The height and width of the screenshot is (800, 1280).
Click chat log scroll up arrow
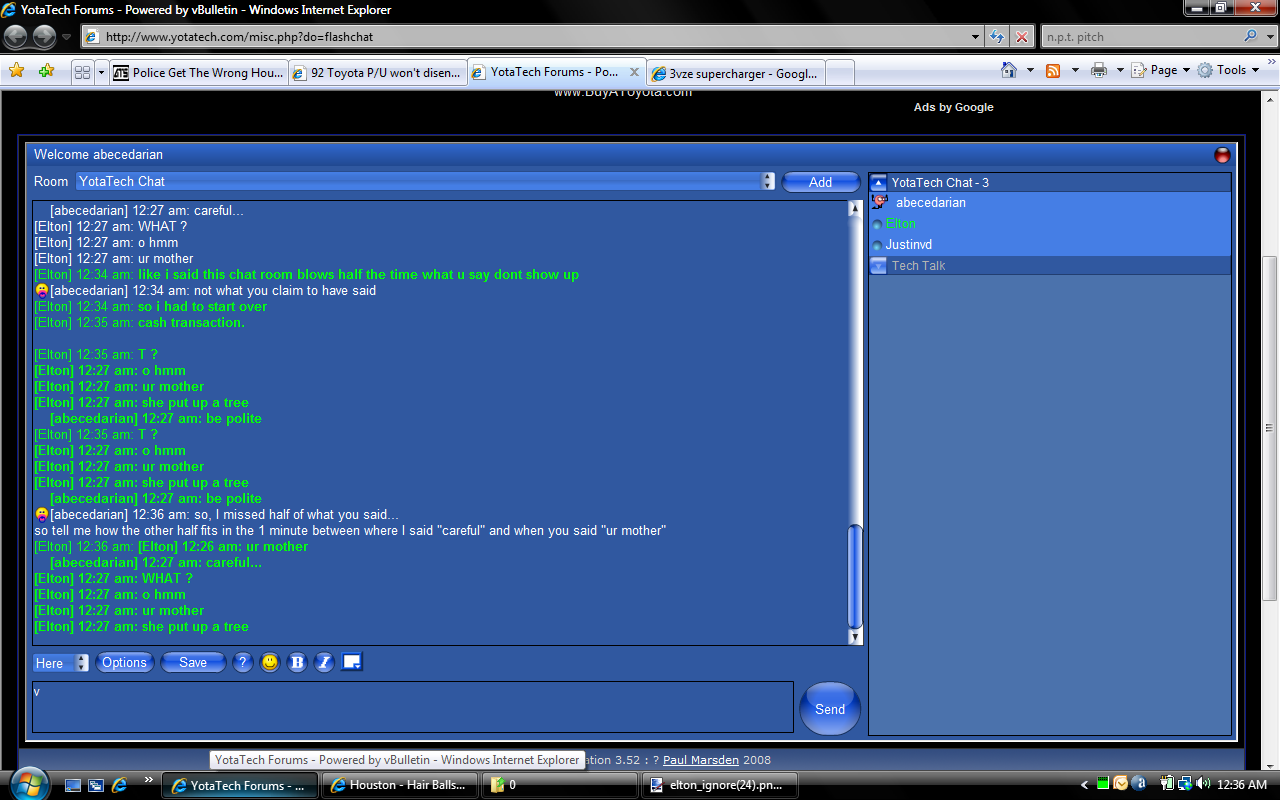(855, 208)
